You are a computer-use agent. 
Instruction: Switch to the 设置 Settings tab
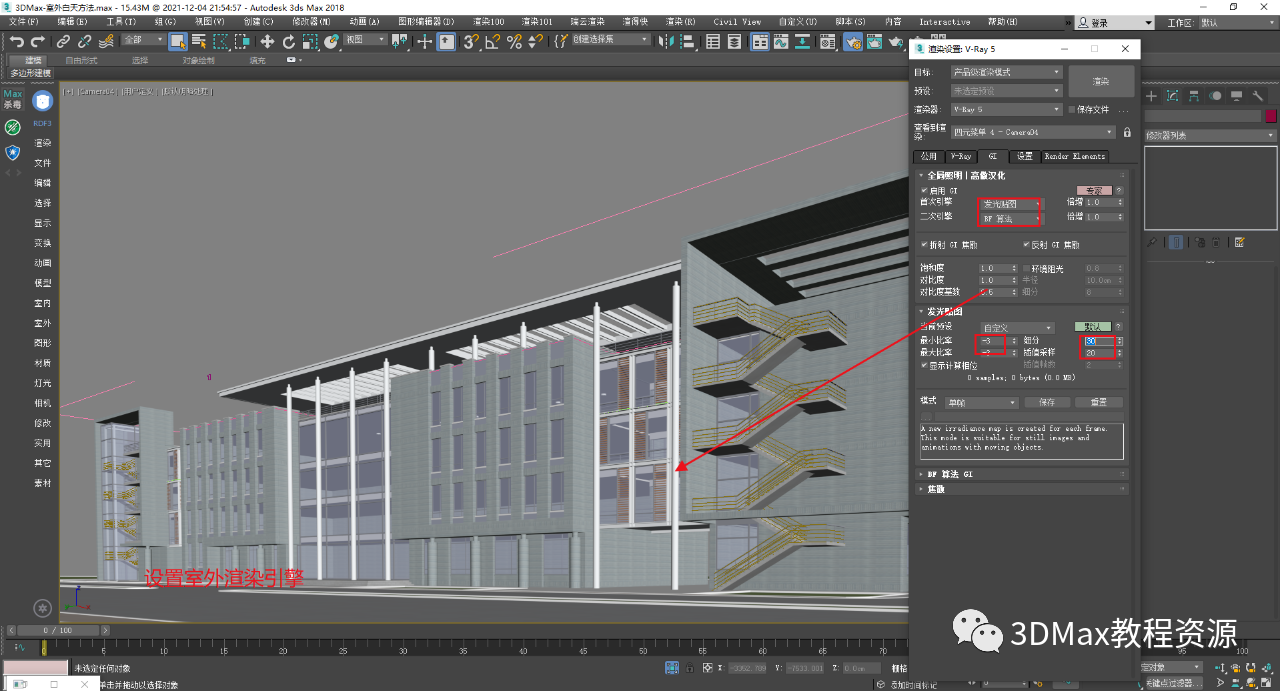pos(1025,156)
